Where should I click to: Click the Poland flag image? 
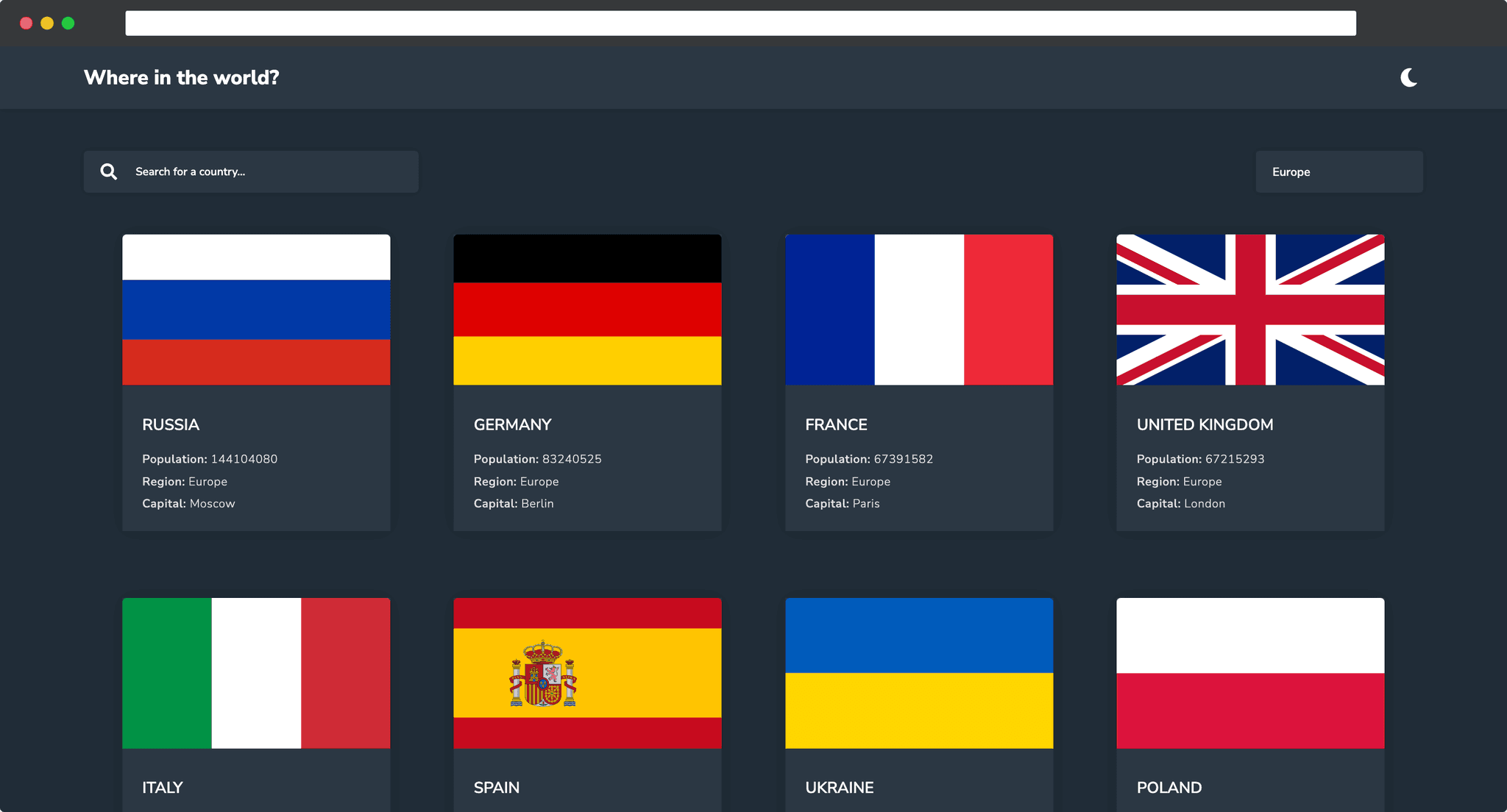coord(1250,673)
